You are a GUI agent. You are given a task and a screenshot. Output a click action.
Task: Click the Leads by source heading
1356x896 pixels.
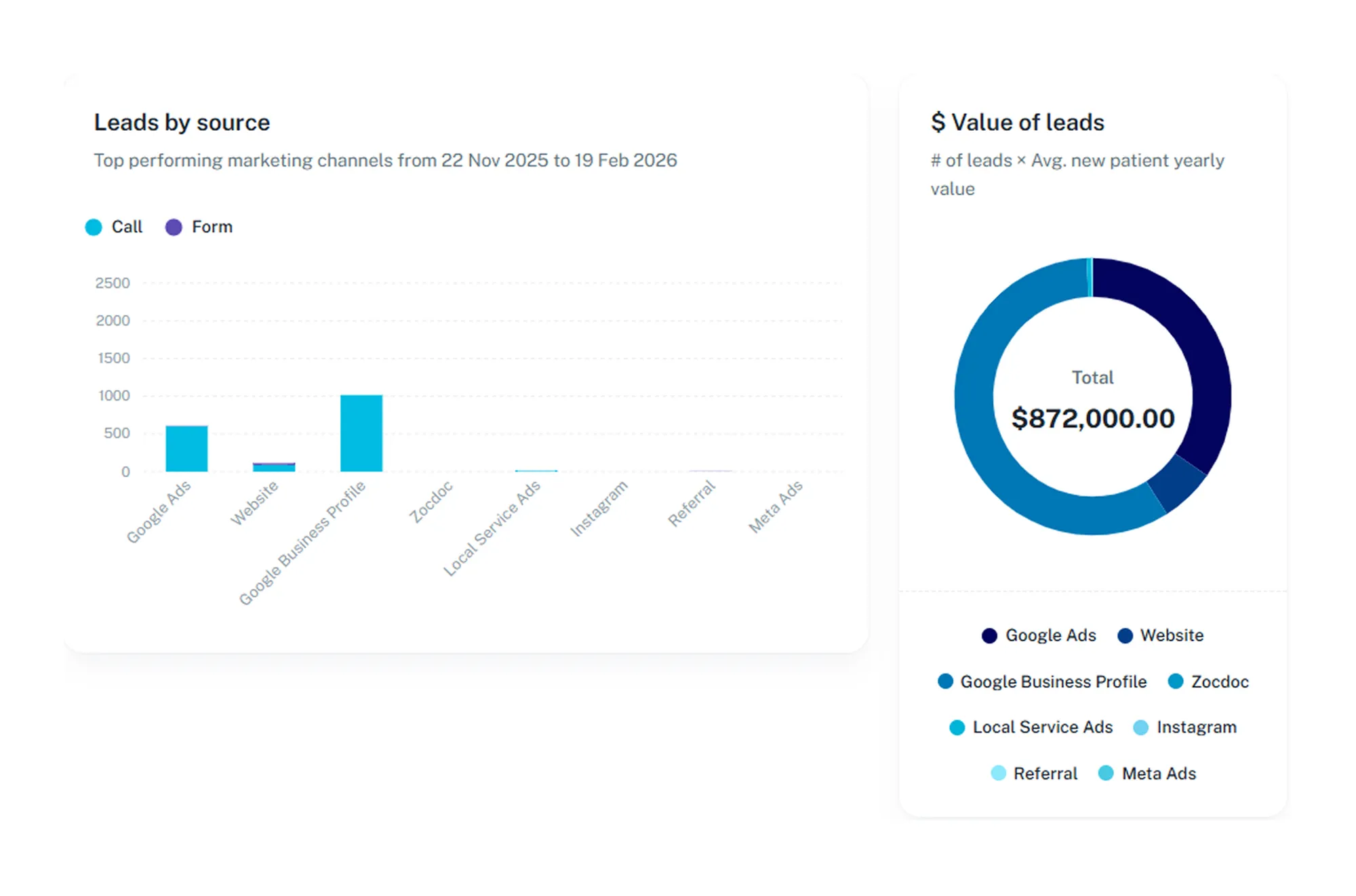coord(182,123)
